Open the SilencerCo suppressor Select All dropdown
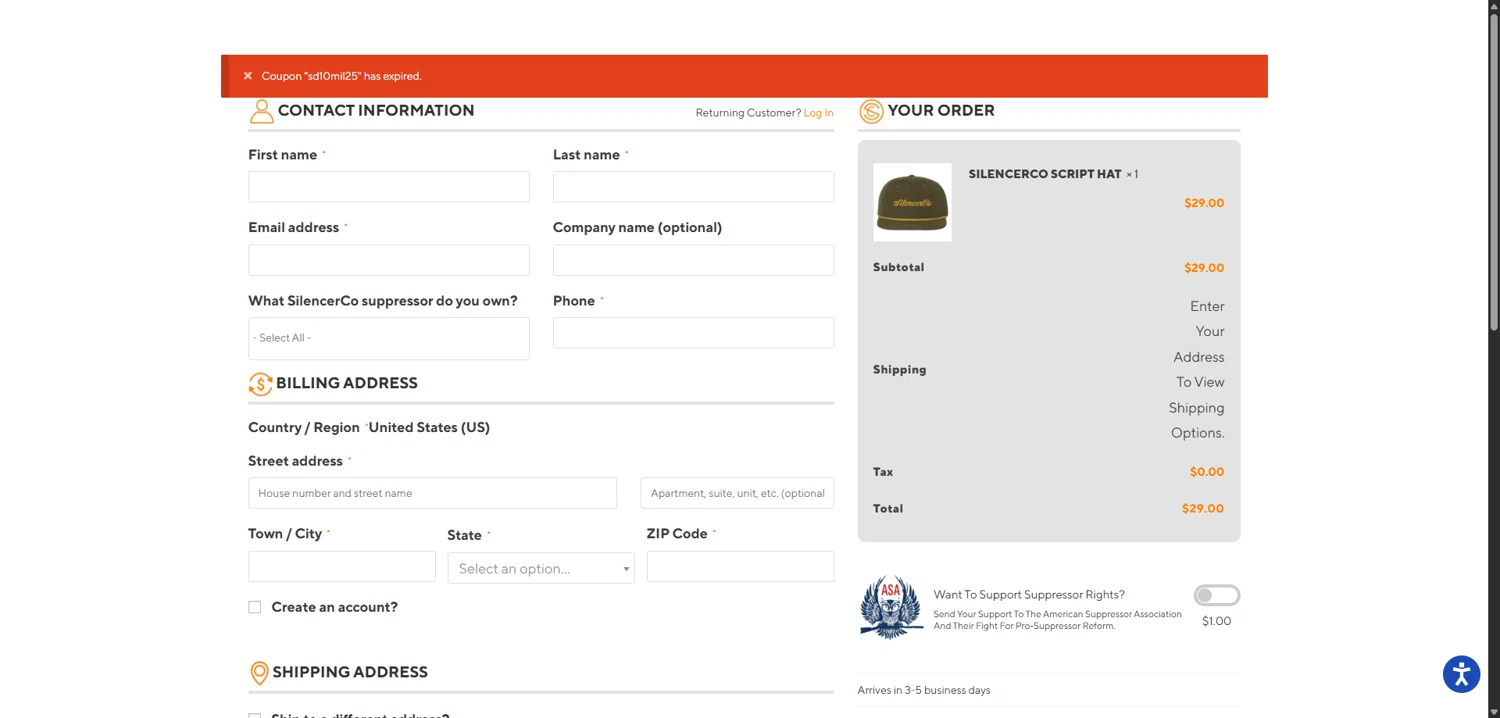 point(389,338)
